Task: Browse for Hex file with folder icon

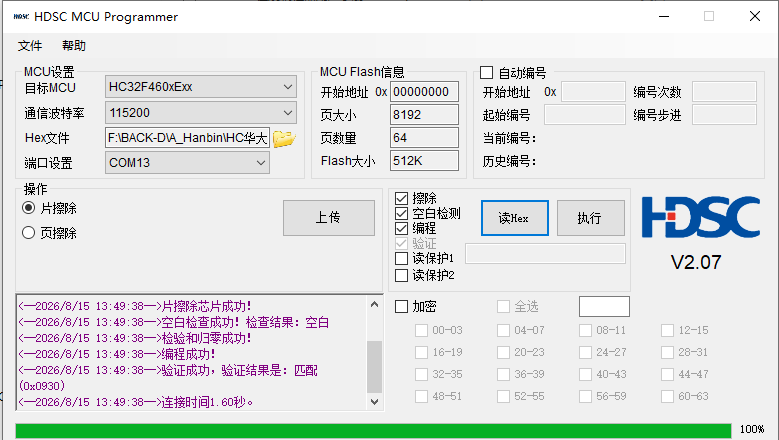Action: [x=284, y=138]
